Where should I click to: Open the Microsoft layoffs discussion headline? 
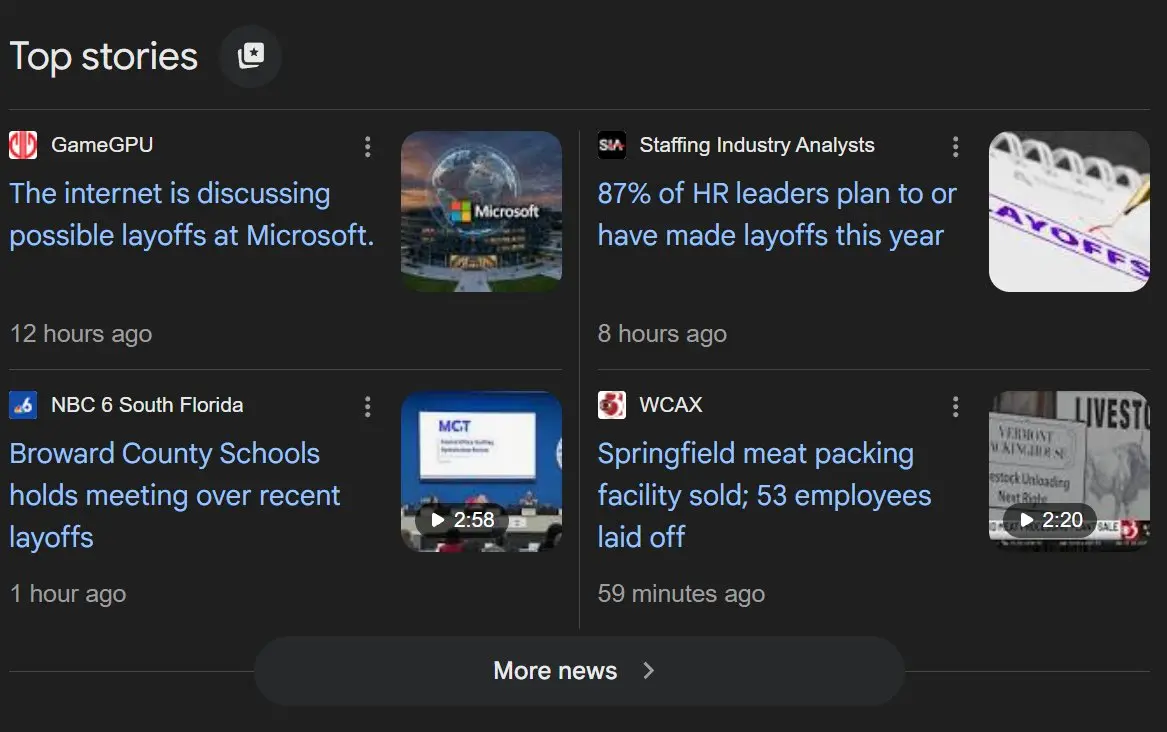pos(191,214)
